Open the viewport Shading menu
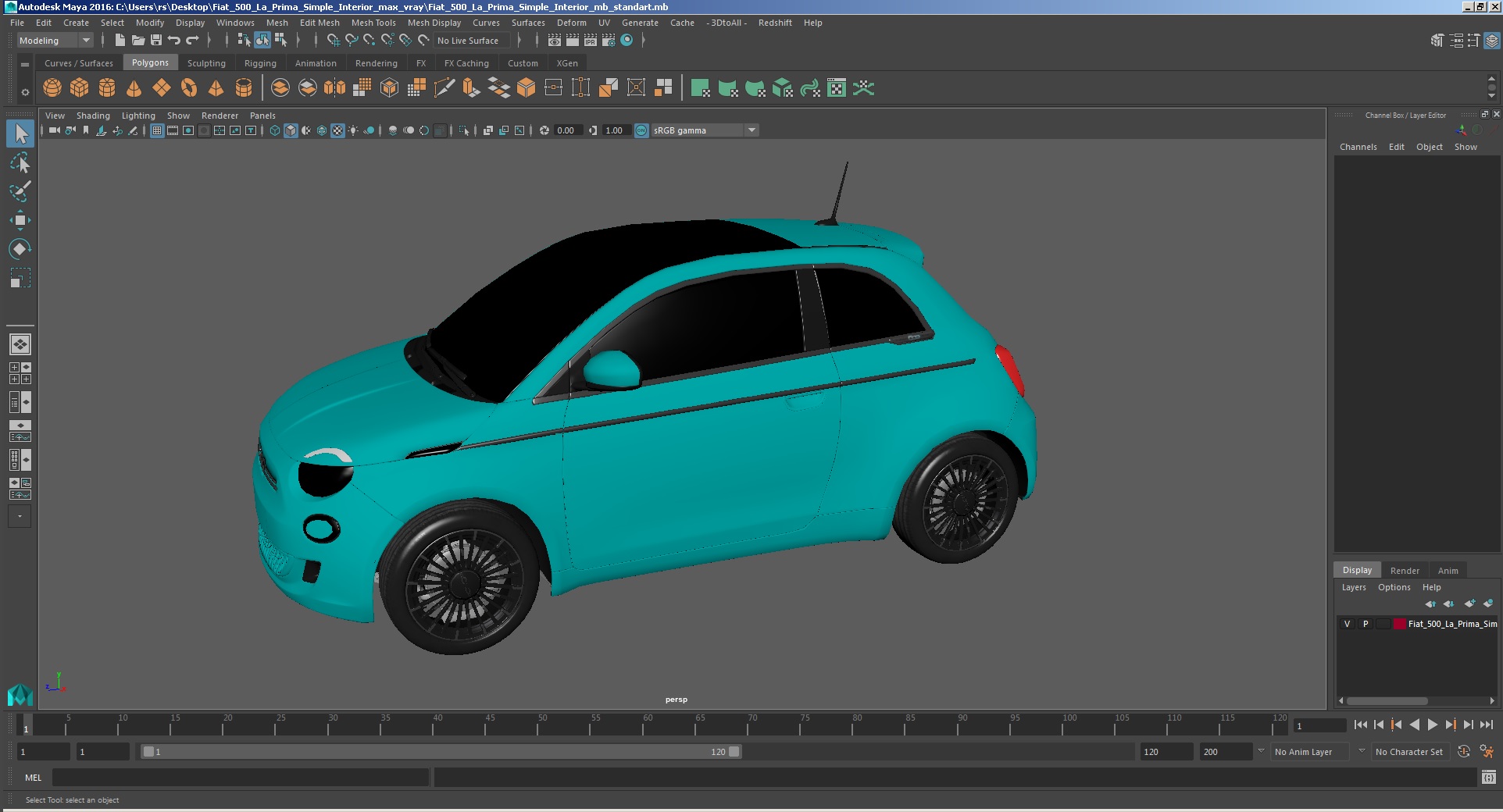Viewport: 1503px width, 812px height. click(93, 116)
